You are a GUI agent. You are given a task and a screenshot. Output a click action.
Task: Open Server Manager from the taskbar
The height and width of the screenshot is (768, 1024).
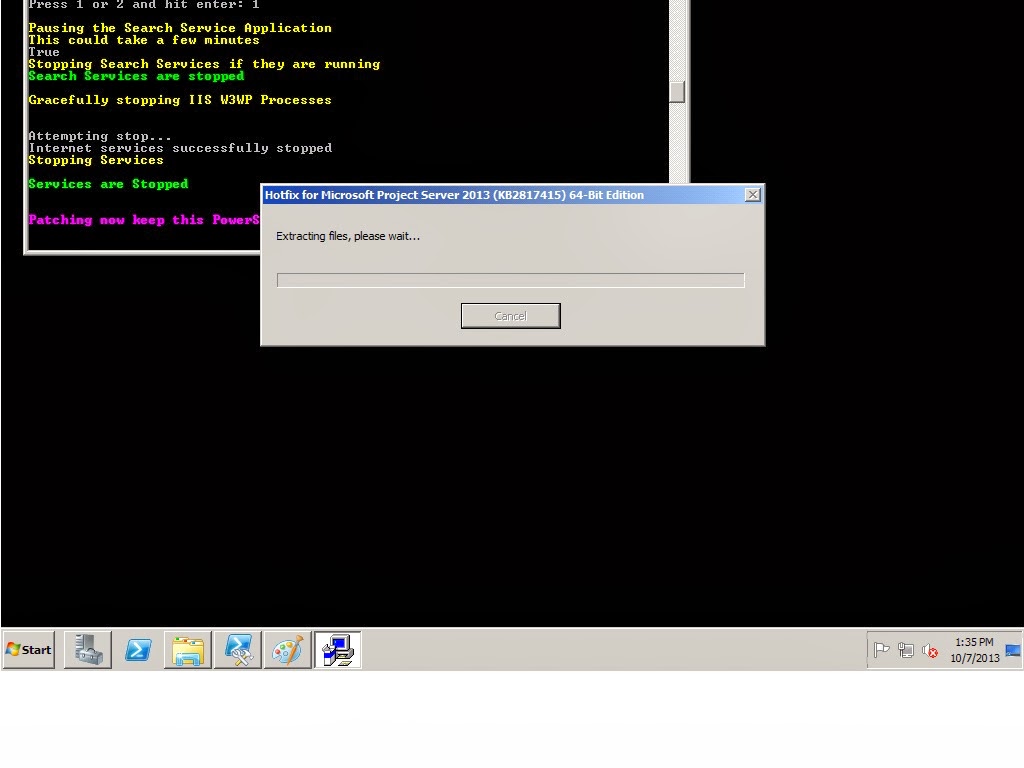pos(87,650)
